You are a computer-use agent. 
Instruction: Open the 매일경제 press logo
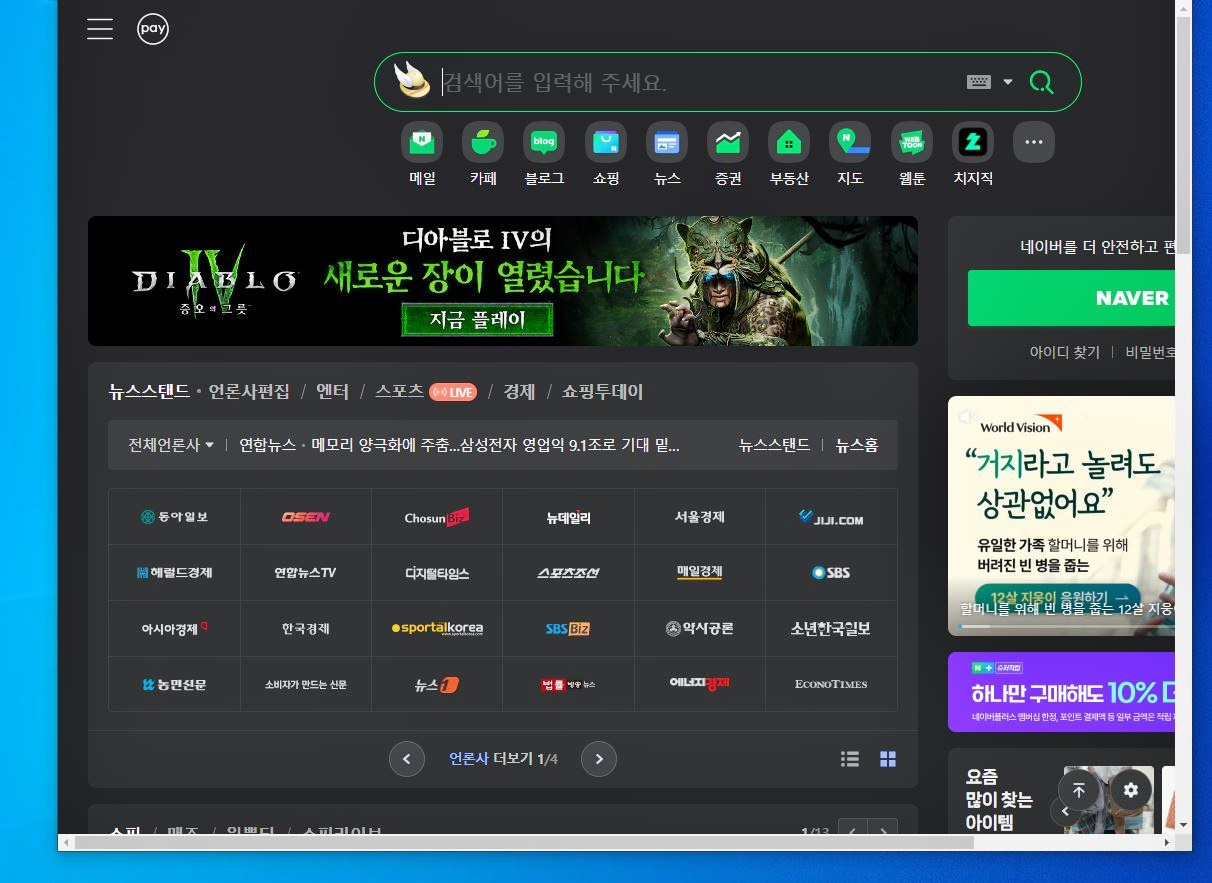click(699, 573)
